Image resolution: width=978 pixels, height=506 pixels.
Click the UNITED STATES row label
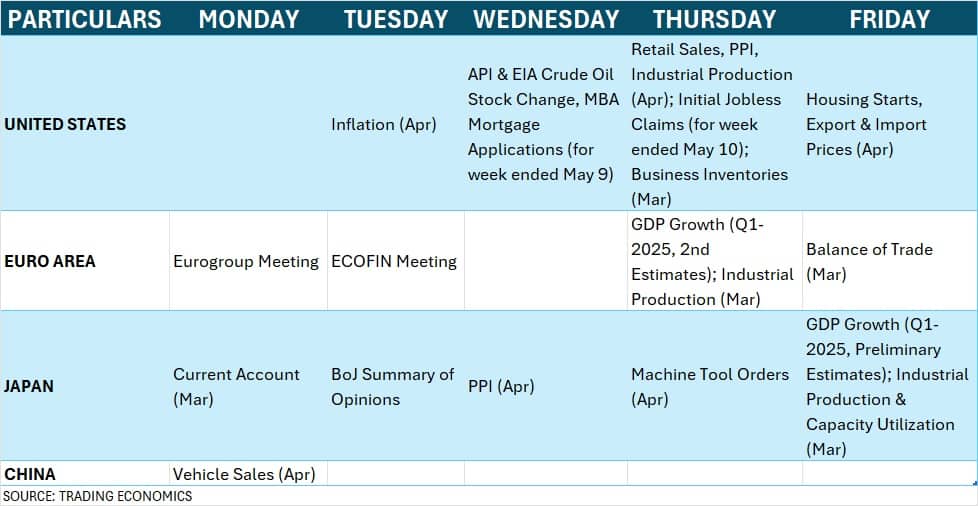click(x=65, y=124)
